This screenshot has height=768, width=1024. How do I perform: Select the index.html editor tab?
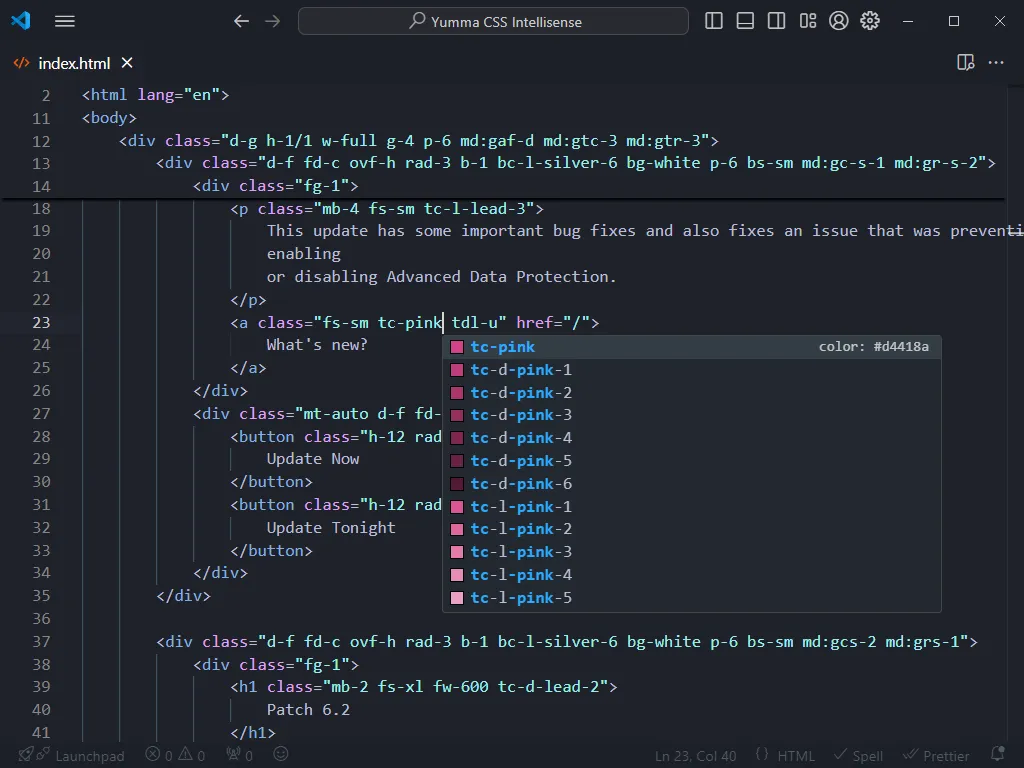[74, 63]
